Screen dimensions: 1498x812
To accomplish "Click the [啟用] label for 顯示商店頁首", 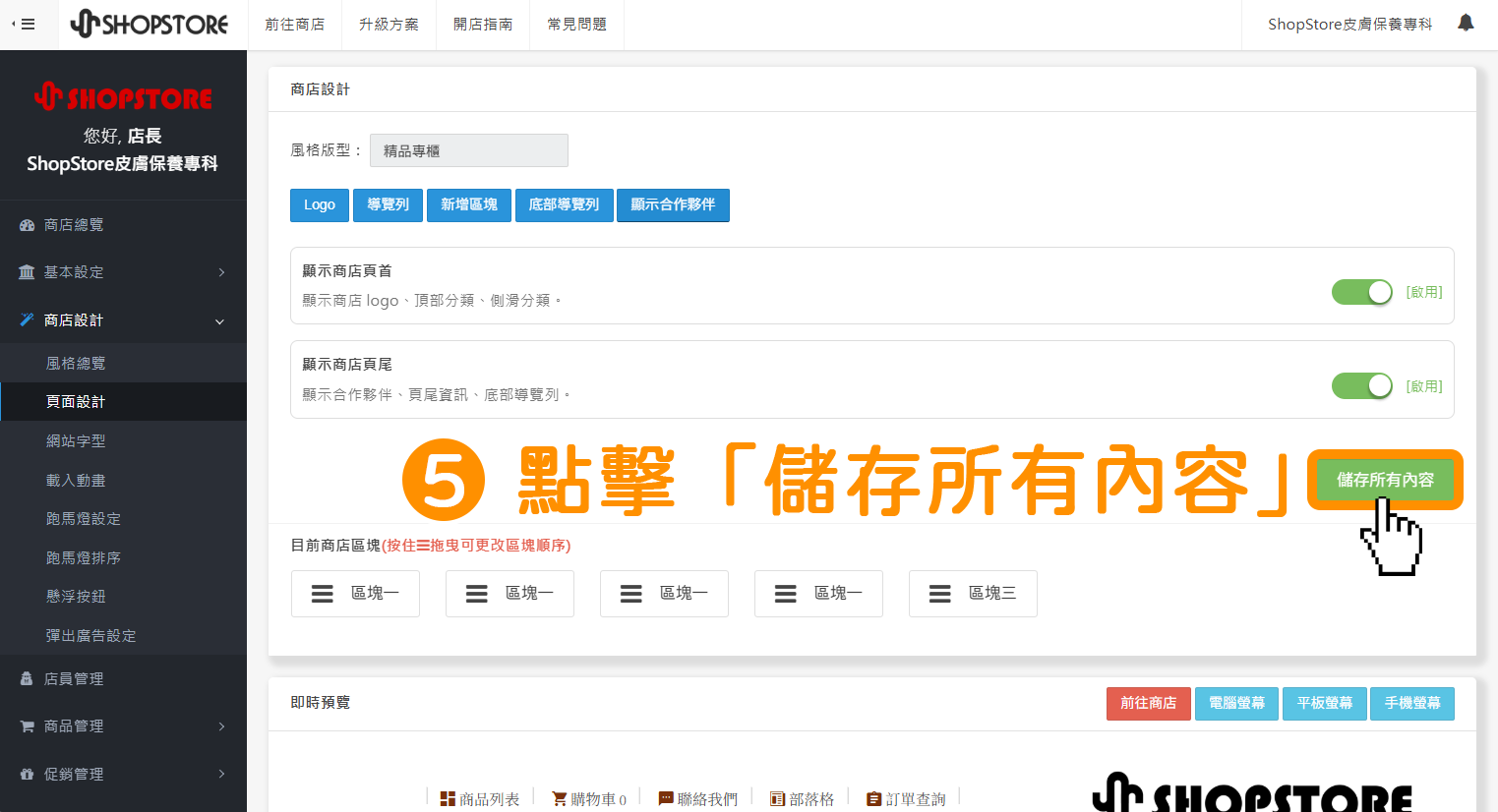I will tap(1424, 292).
